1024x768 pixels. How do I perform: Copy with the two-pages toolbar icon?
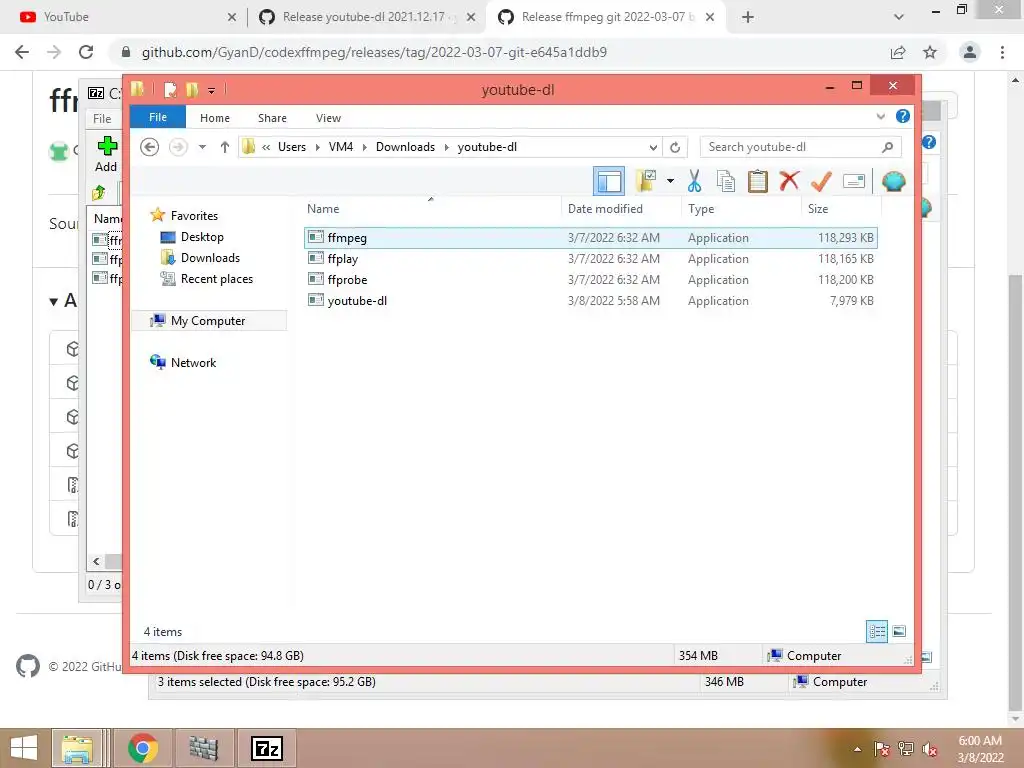point(726,181)
